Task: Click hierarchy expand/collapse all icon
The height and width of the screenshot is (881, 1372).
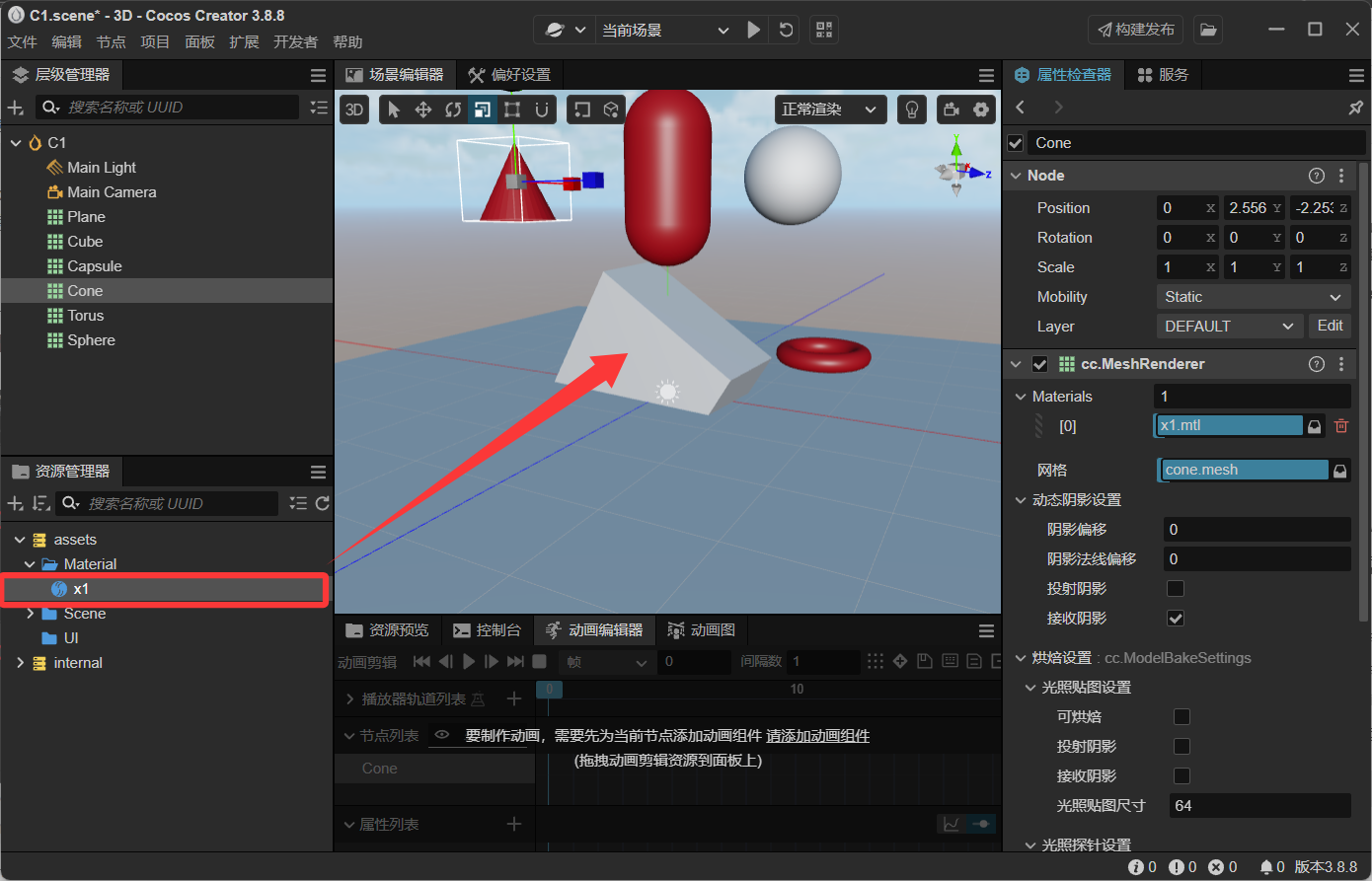Action: coord(318,108)
